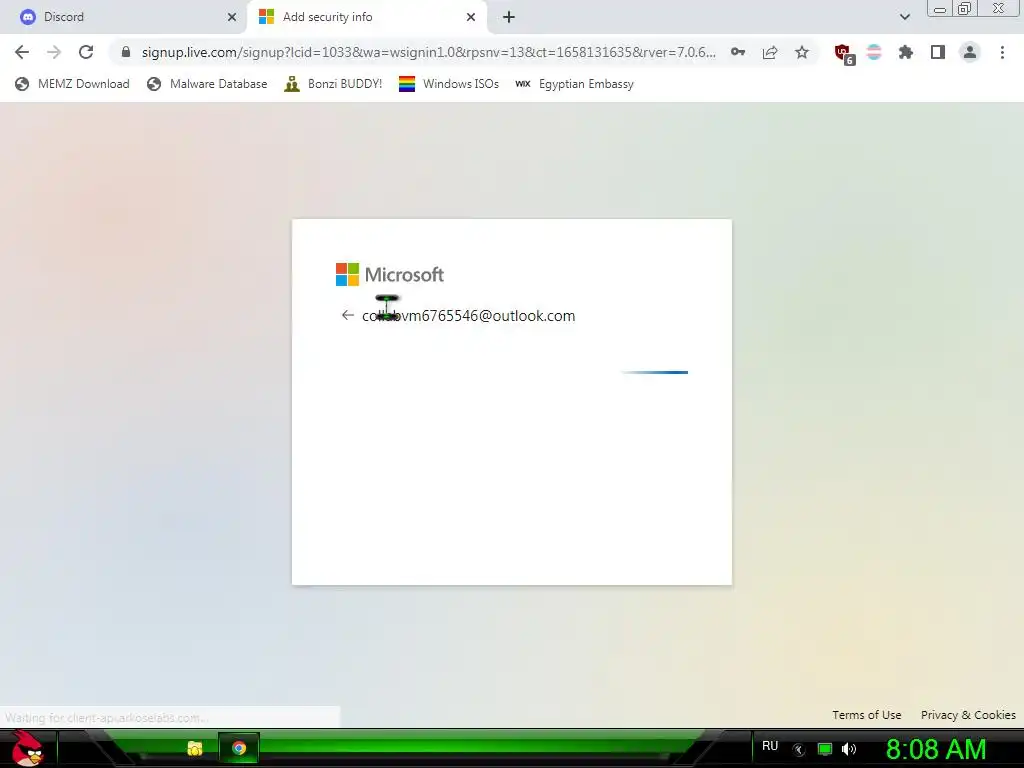
Task: Select the Chrome taskbar button
Action: click(239, 748)
